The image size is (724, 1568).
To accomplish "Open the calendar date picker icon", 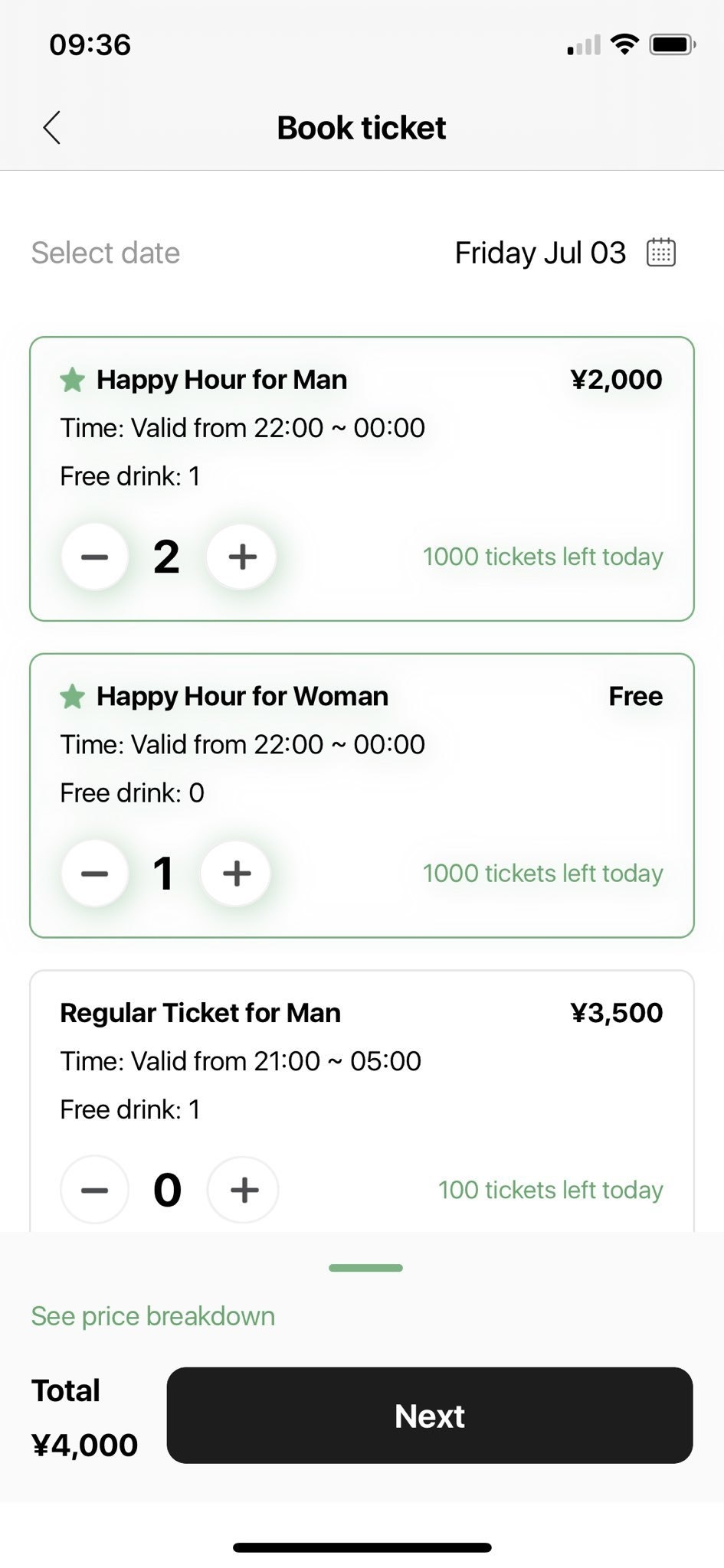I will (x=660, y=252).
